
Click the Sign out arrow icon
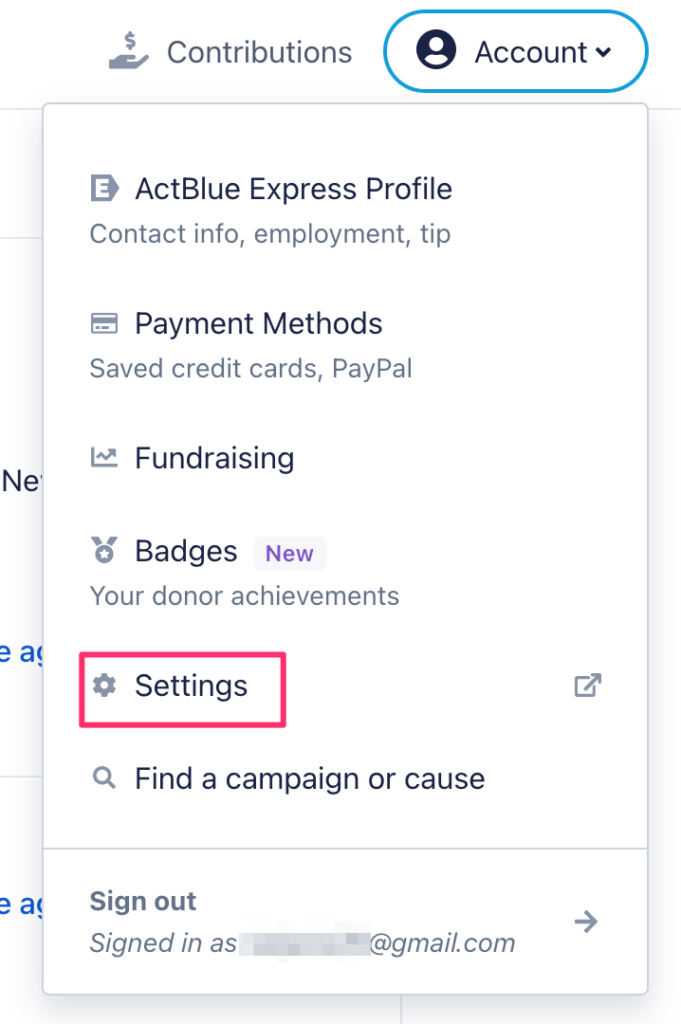tap(586, 921)
